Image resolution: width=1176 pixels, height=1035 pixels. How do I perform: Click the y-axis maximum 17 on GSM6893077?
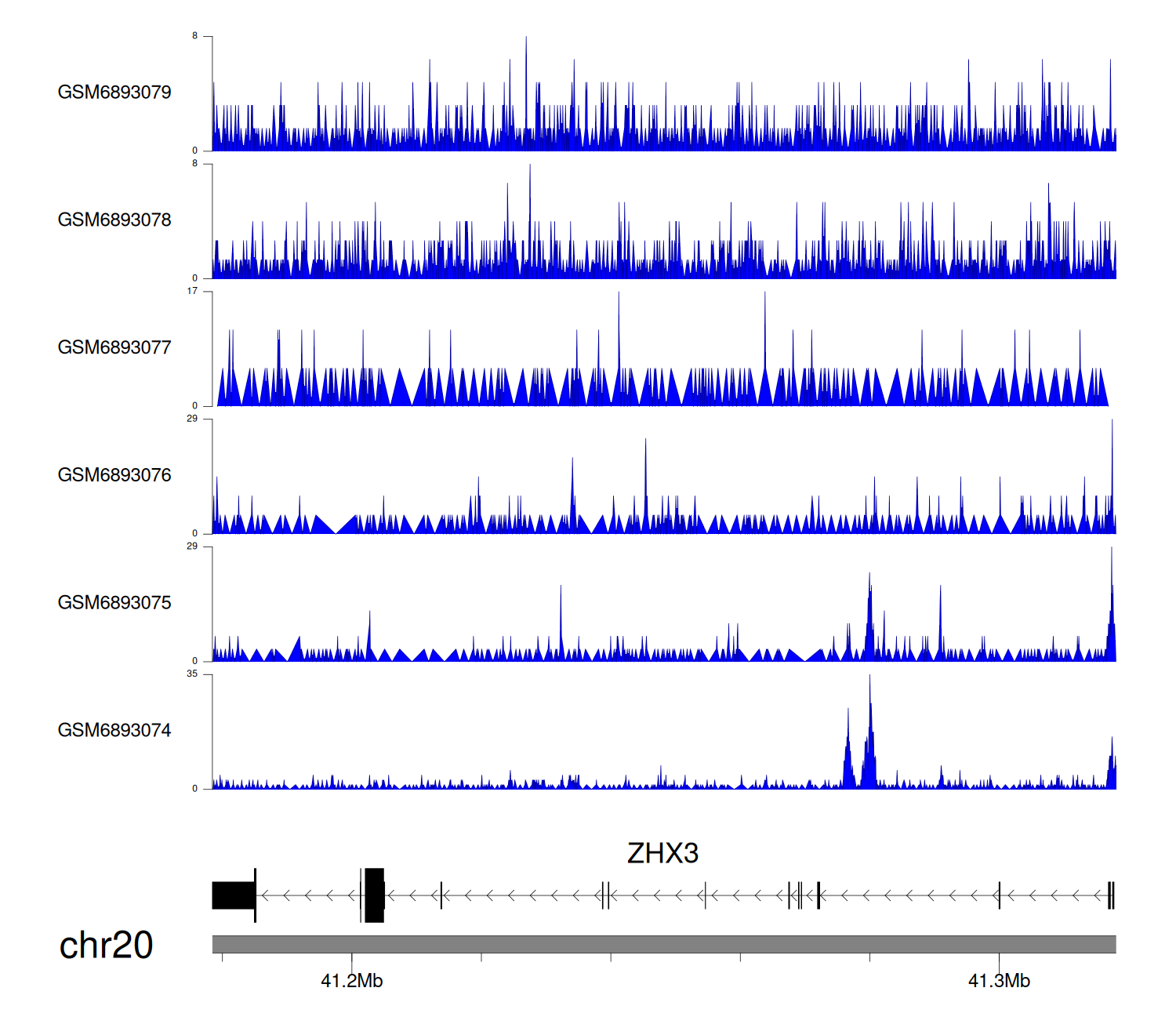(x=192, y=292)
